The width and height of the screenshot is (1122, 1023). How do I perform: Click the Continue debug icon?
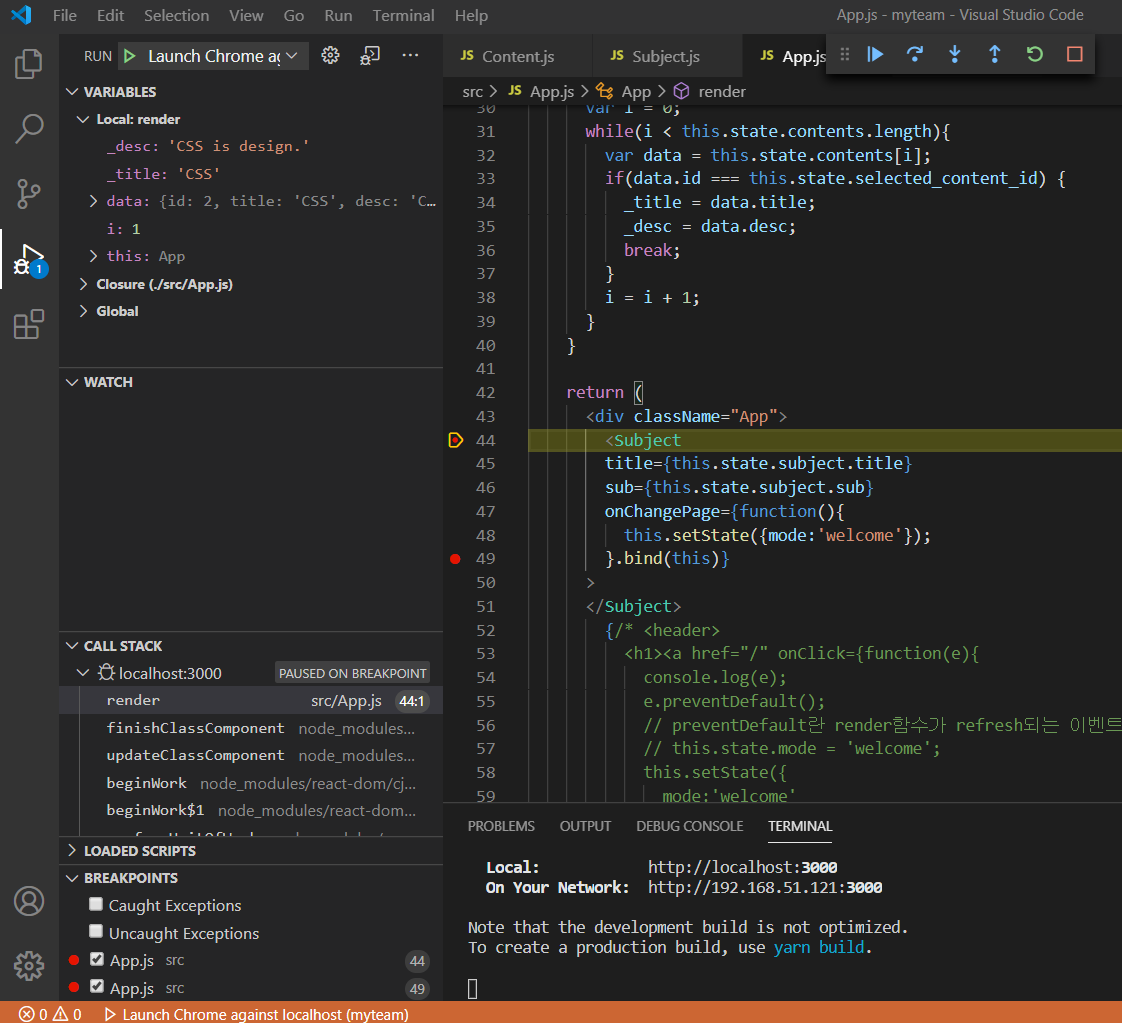874,54
